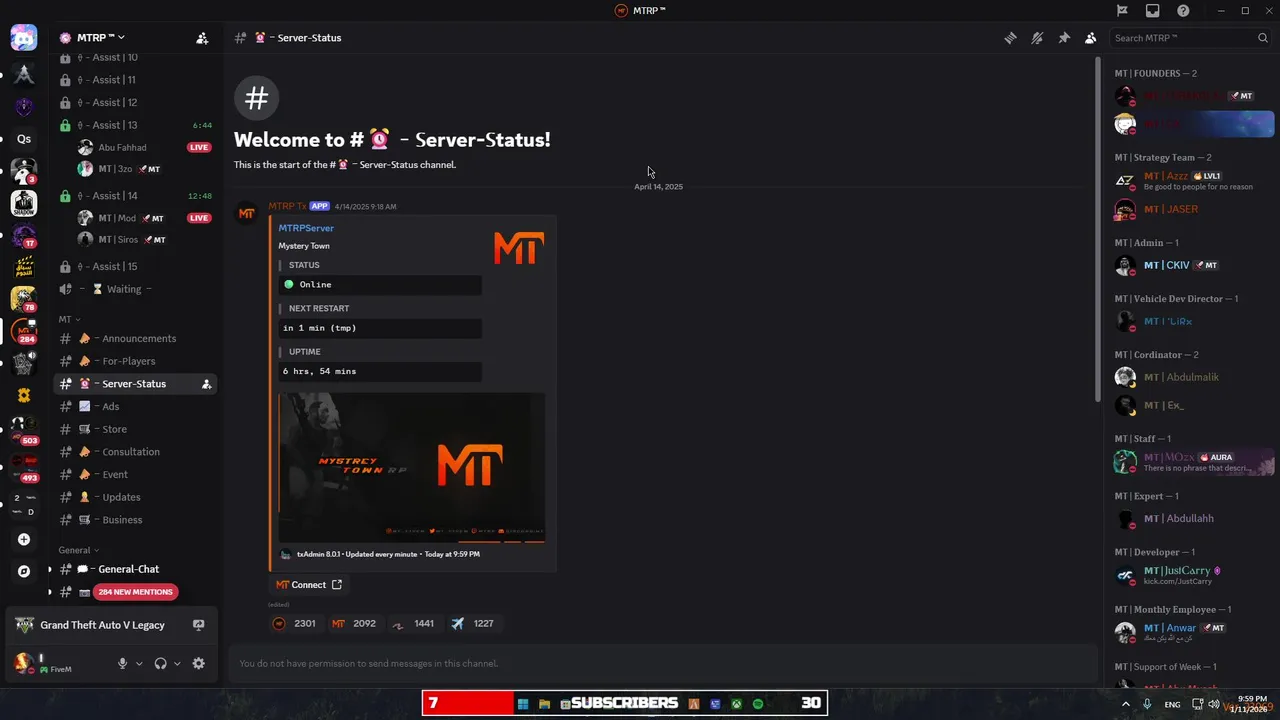Join the Waiting voice channel
Screen dimensions: 1280x720
[x=135, y=289]
